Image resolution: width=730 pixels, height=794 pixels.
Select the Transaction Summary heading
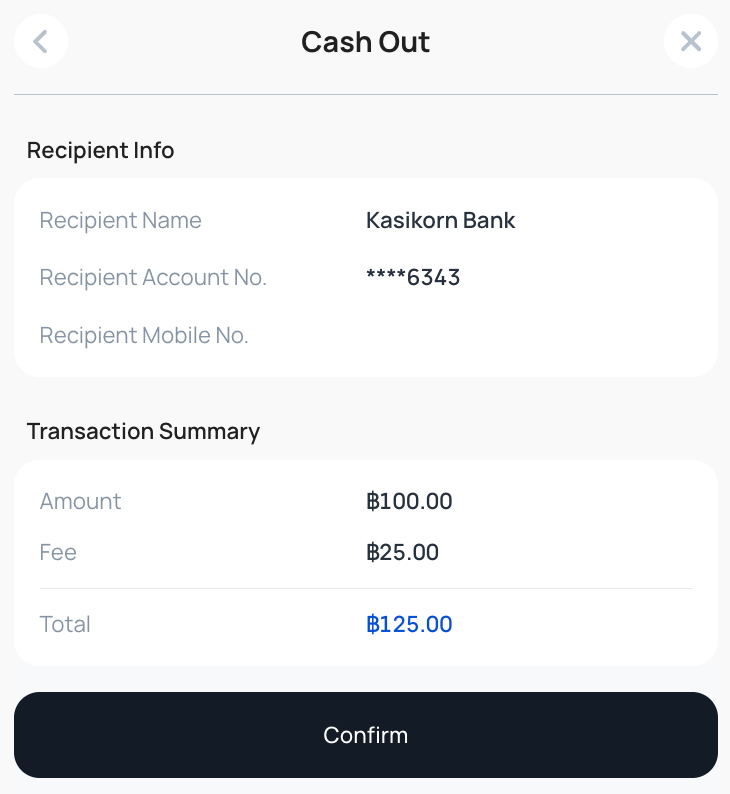[143, 431]
